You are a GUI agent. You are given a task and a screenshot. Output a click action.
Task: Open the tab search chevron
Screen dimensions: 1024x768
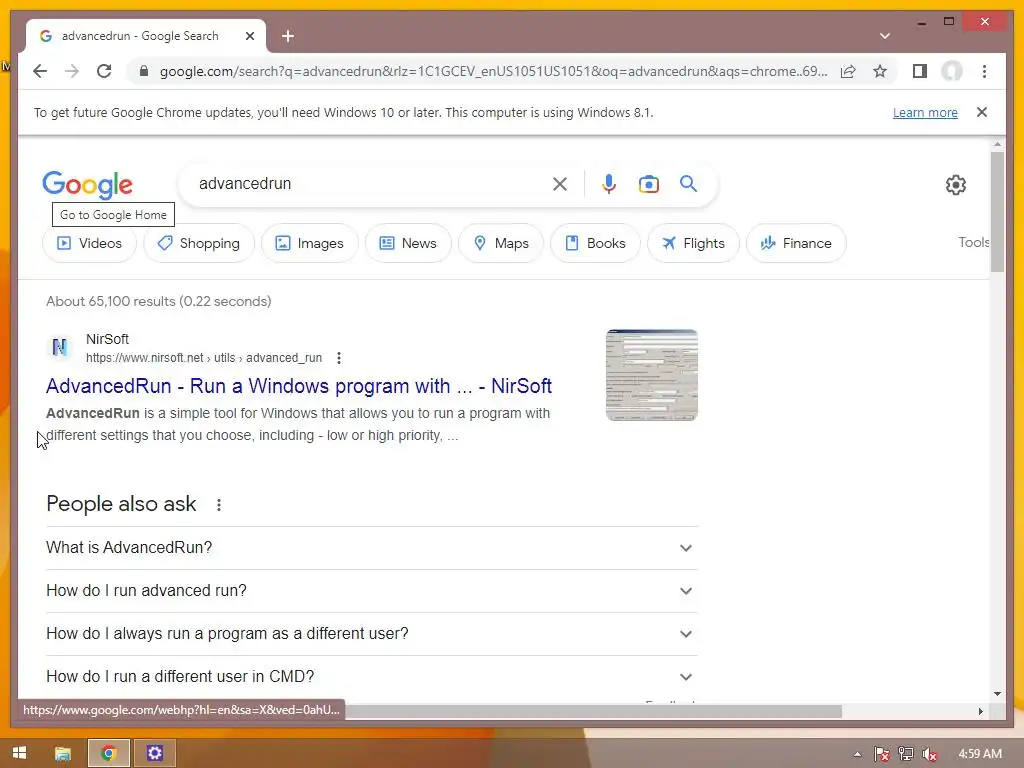click(884, 36)
